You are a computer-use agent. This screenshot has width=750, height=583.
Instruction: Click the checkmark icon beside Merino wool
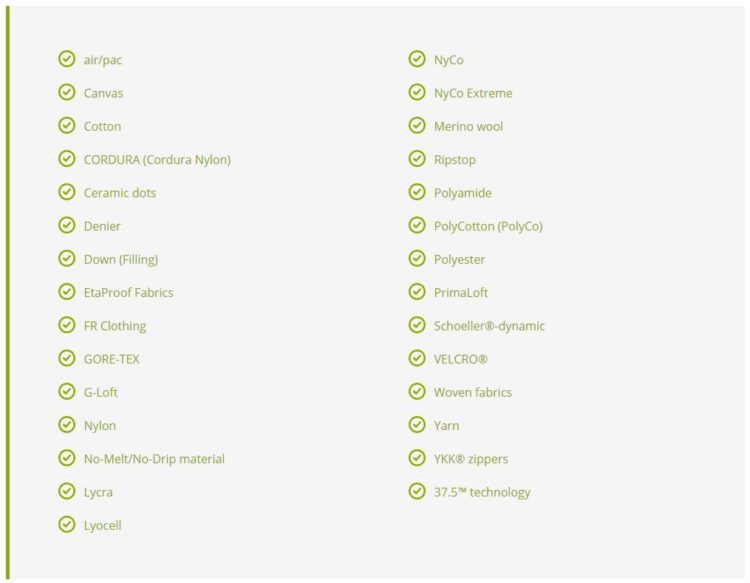[417, 126]
